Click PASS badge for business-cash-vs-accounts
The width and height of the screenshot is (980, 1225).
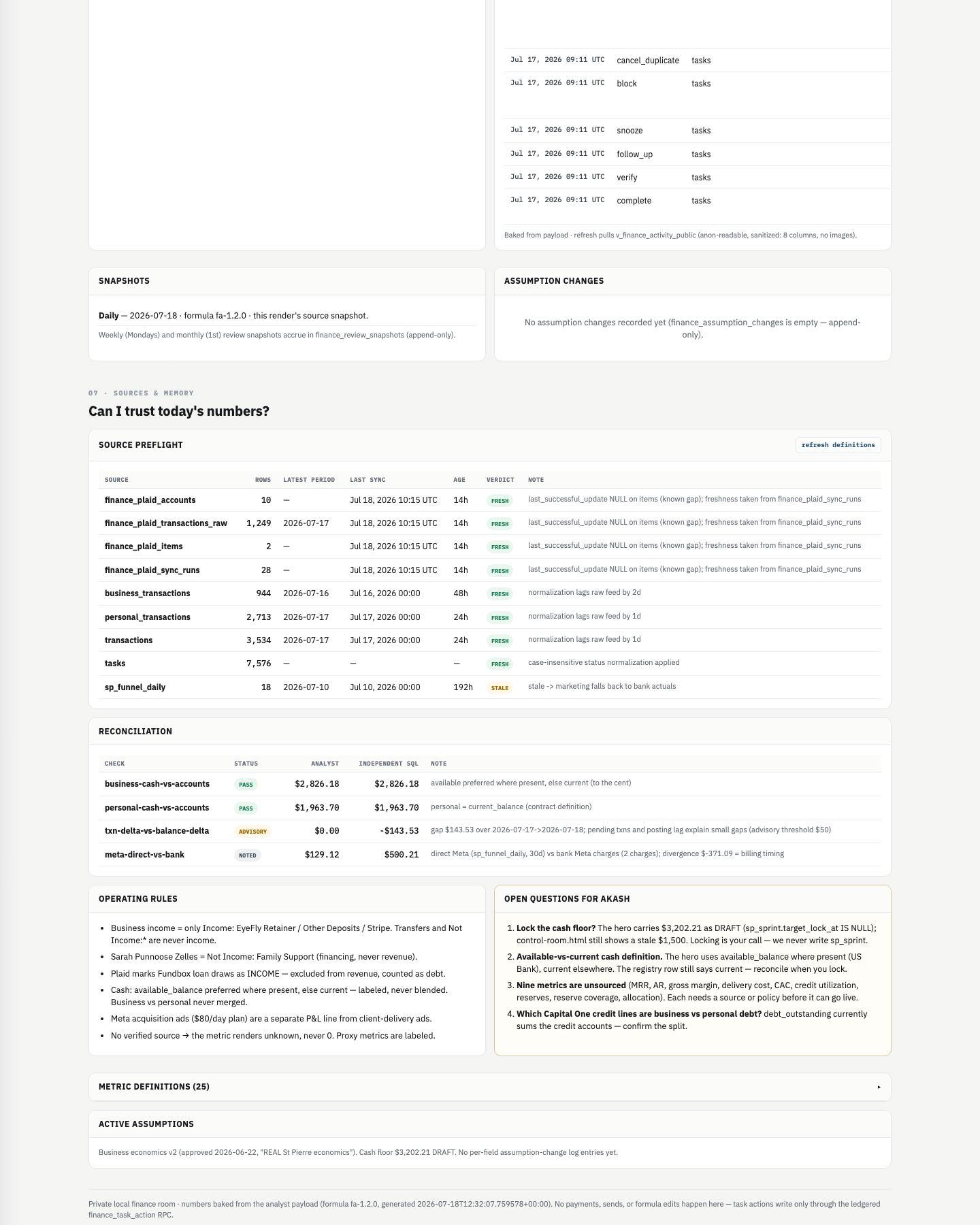point(246,785)
